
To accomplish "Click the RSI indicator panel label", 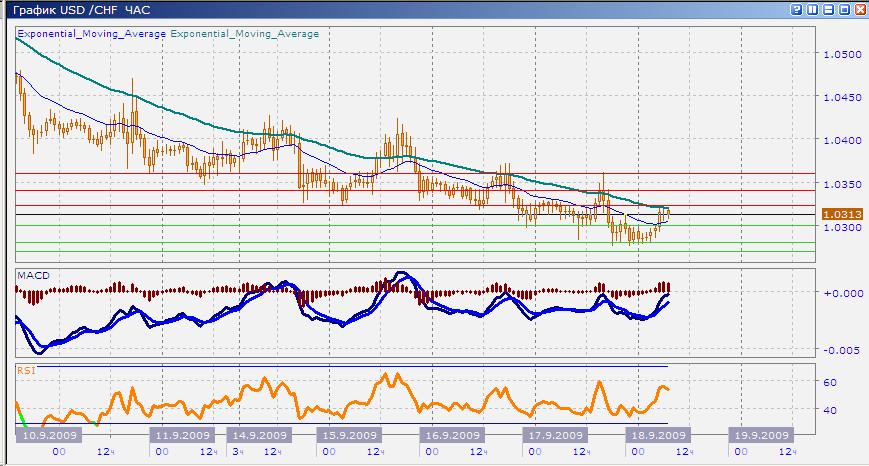I will pyautogui.click(x=26, y=370).
